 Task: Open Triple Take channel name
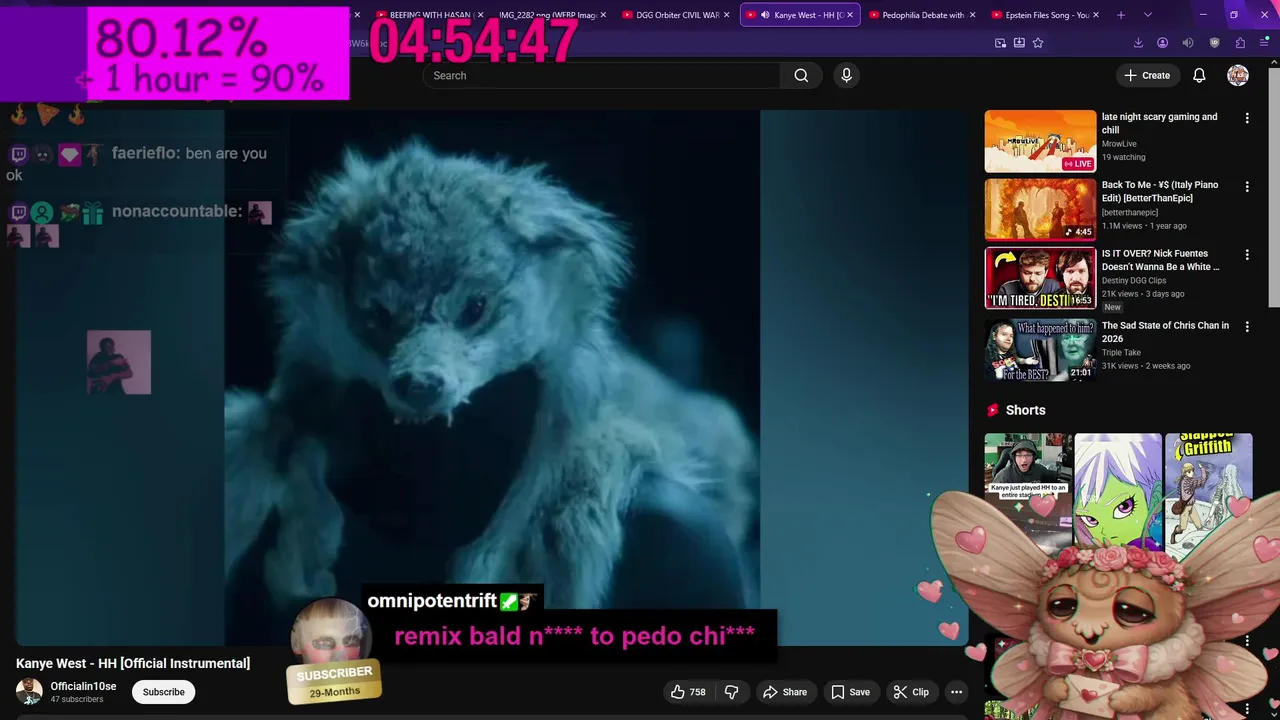point(1120,353)
